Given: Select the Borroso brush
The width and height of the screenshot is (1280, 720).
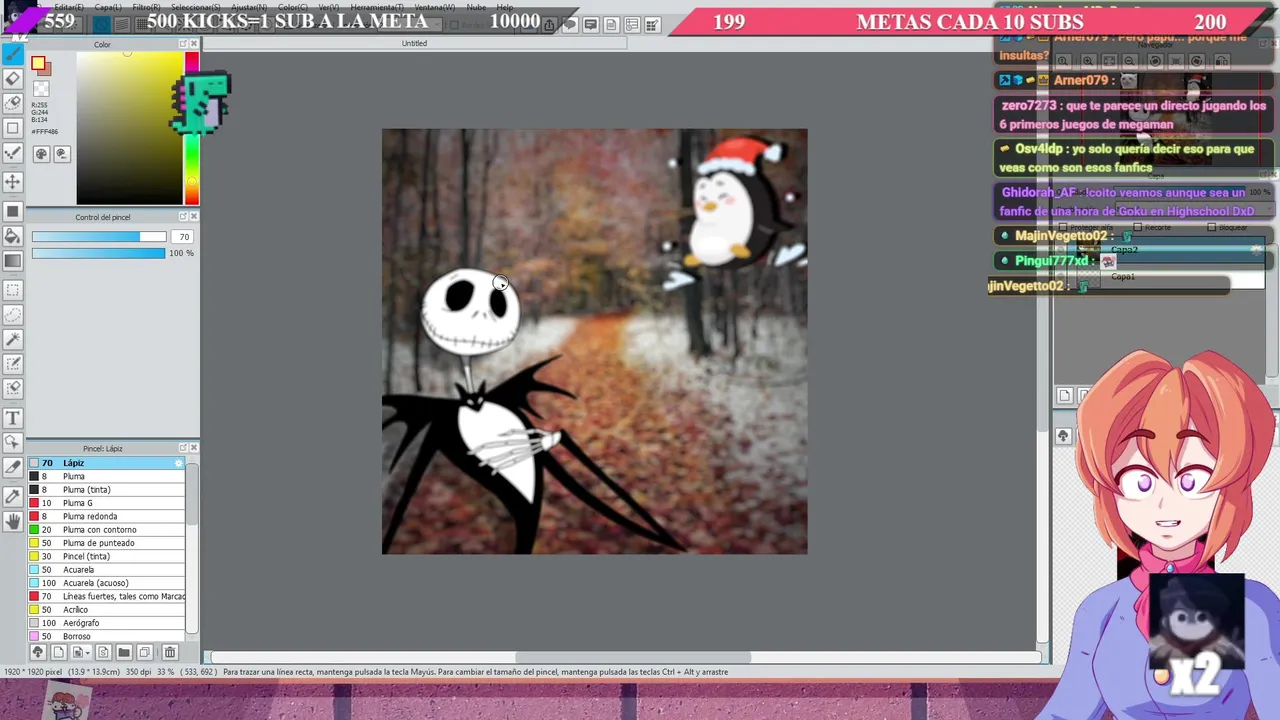Looking at the screenshot, I should 106,636.
